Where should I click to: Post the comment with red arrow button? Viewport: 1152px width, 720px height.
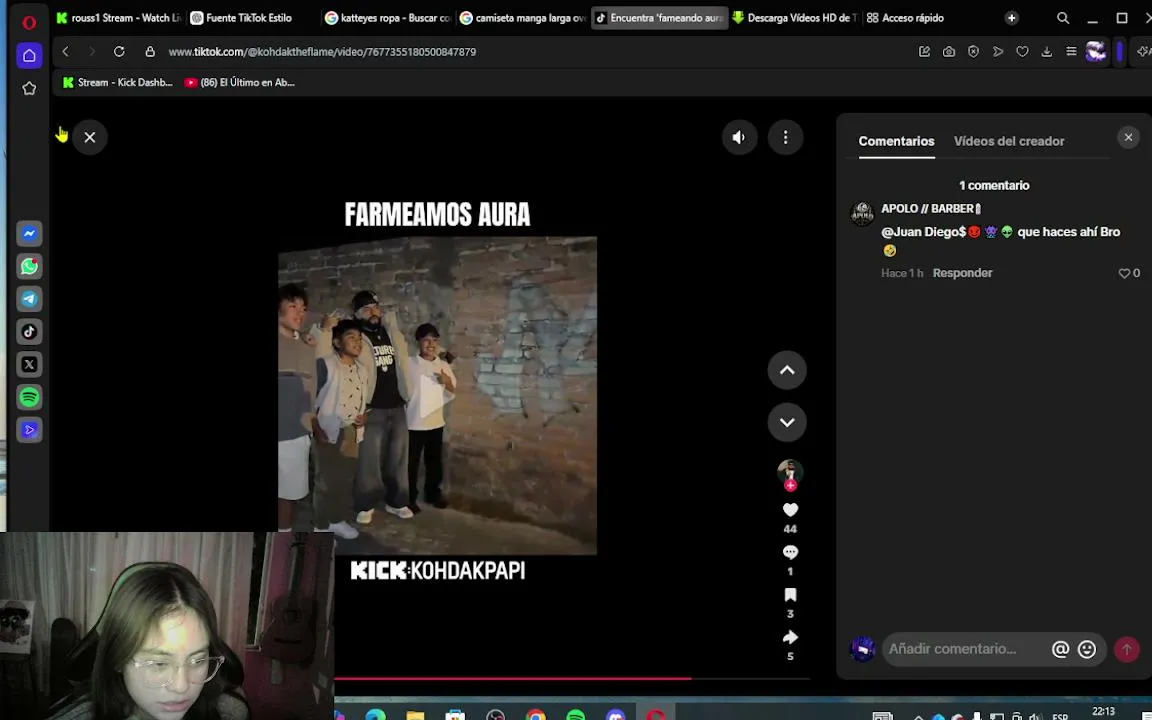coord(1127,649)
